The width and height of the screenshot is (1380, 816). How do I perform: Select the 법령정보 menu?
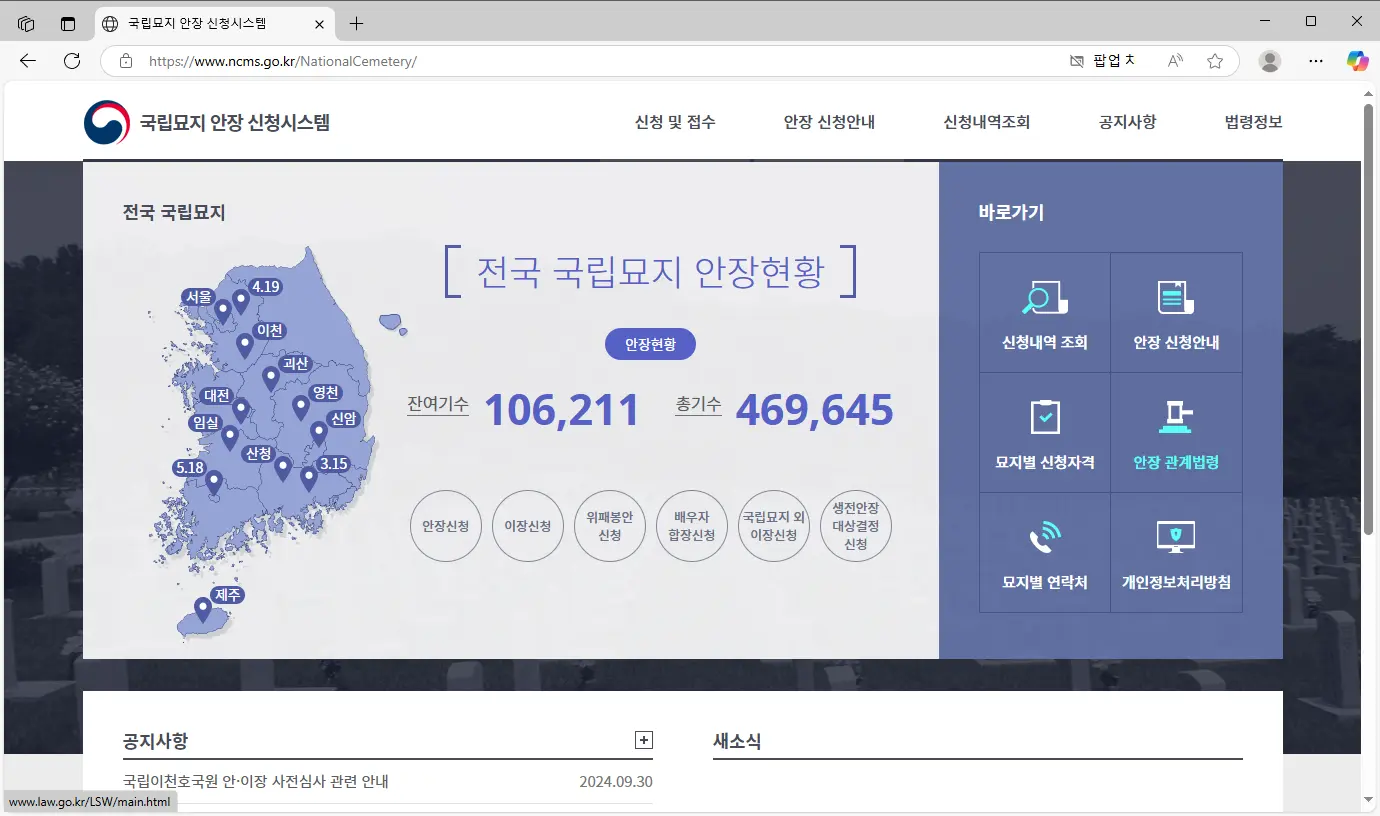tap(1251, 122)
